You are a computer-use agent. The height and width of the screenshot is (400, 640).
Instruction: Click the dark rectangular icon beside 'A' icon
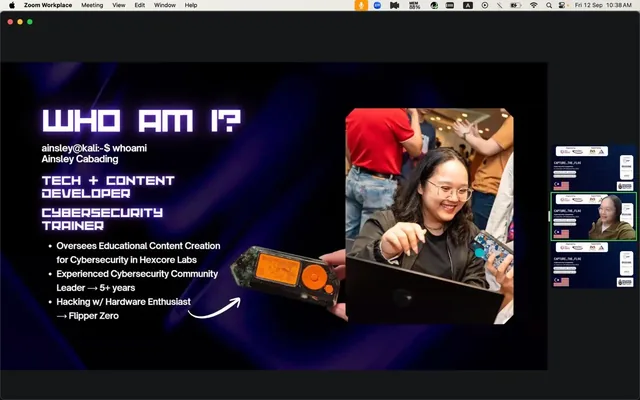(x=450, y=5)
